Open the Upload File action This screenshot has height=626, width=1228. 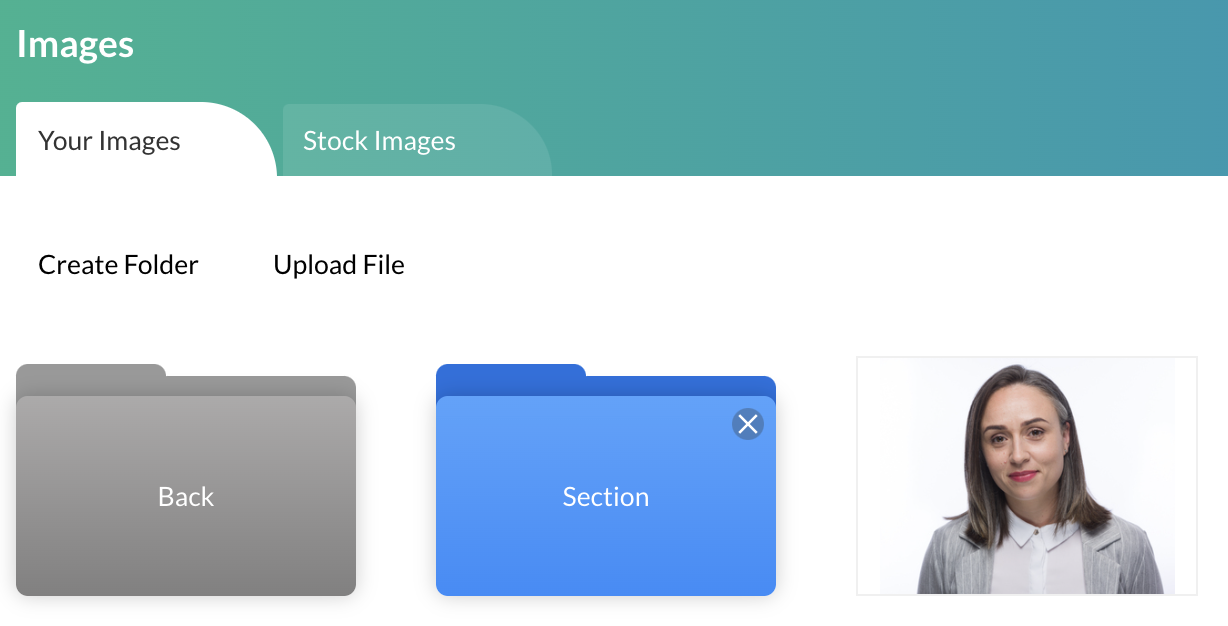[x=339, y=264]
